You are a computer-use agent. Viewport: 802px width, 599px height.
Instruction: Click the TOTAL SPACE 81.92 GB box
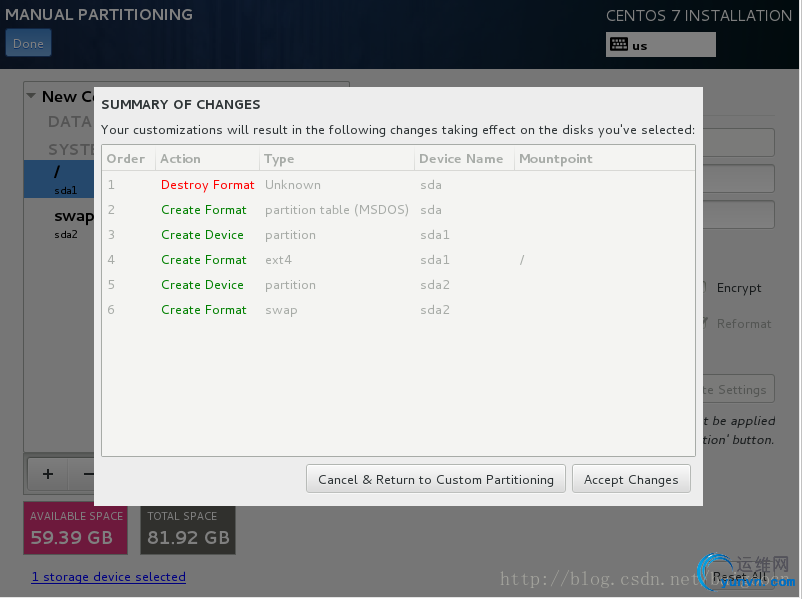click(x=188, y=529)
